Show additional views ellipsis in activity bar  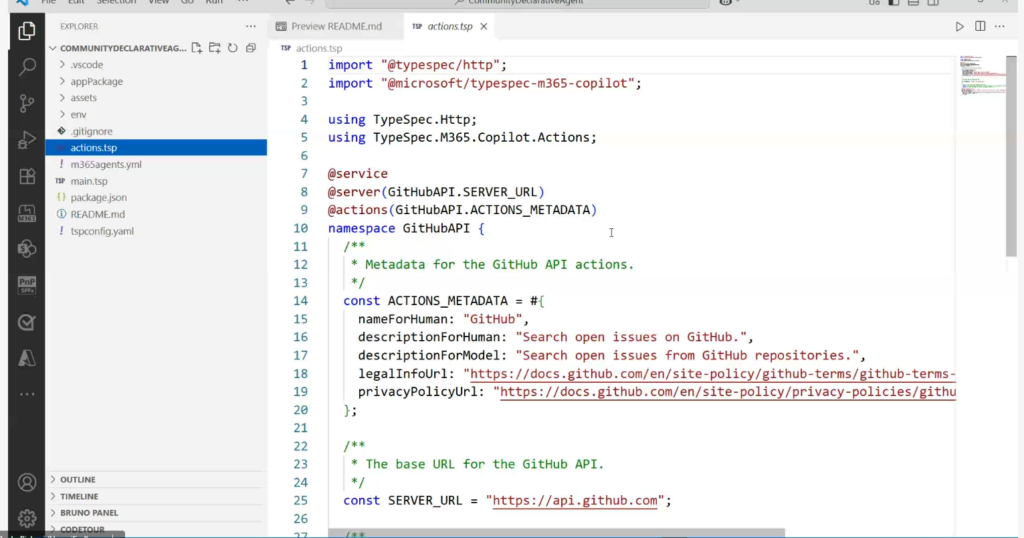[x=27, y=394]
